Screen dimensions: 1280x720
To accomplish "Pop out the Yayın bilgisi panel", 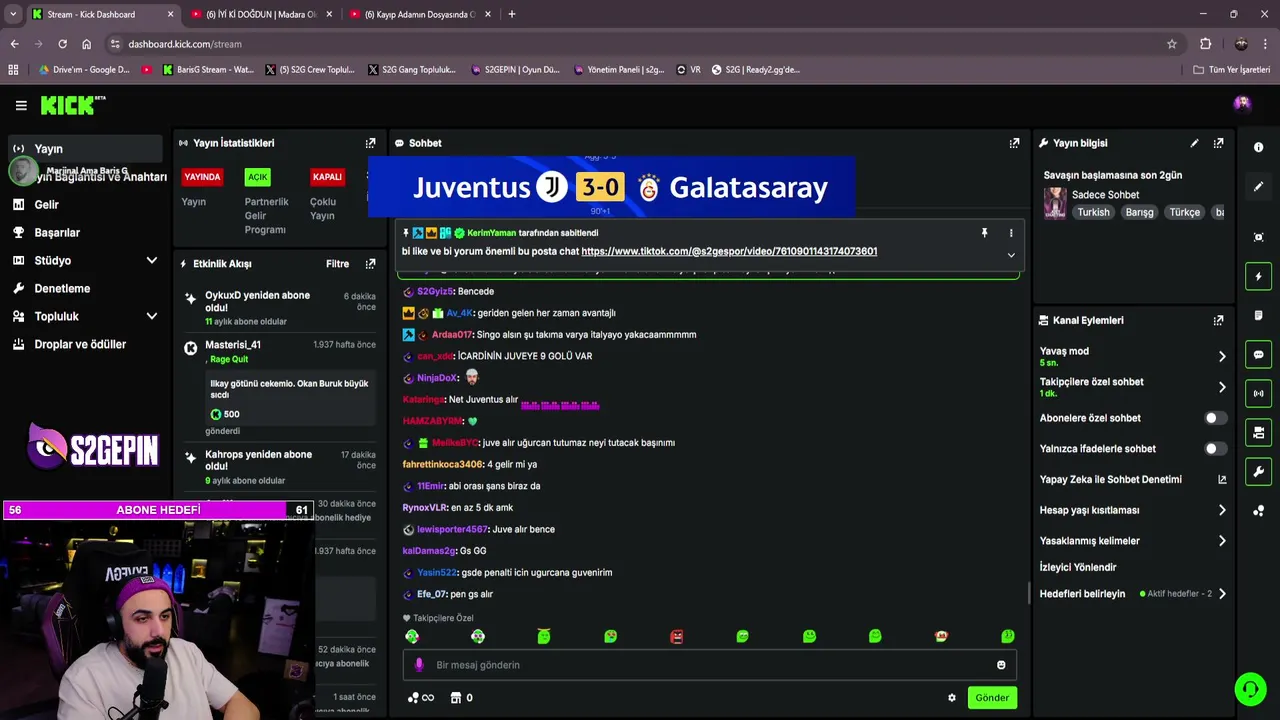I will coord(1218,143).
